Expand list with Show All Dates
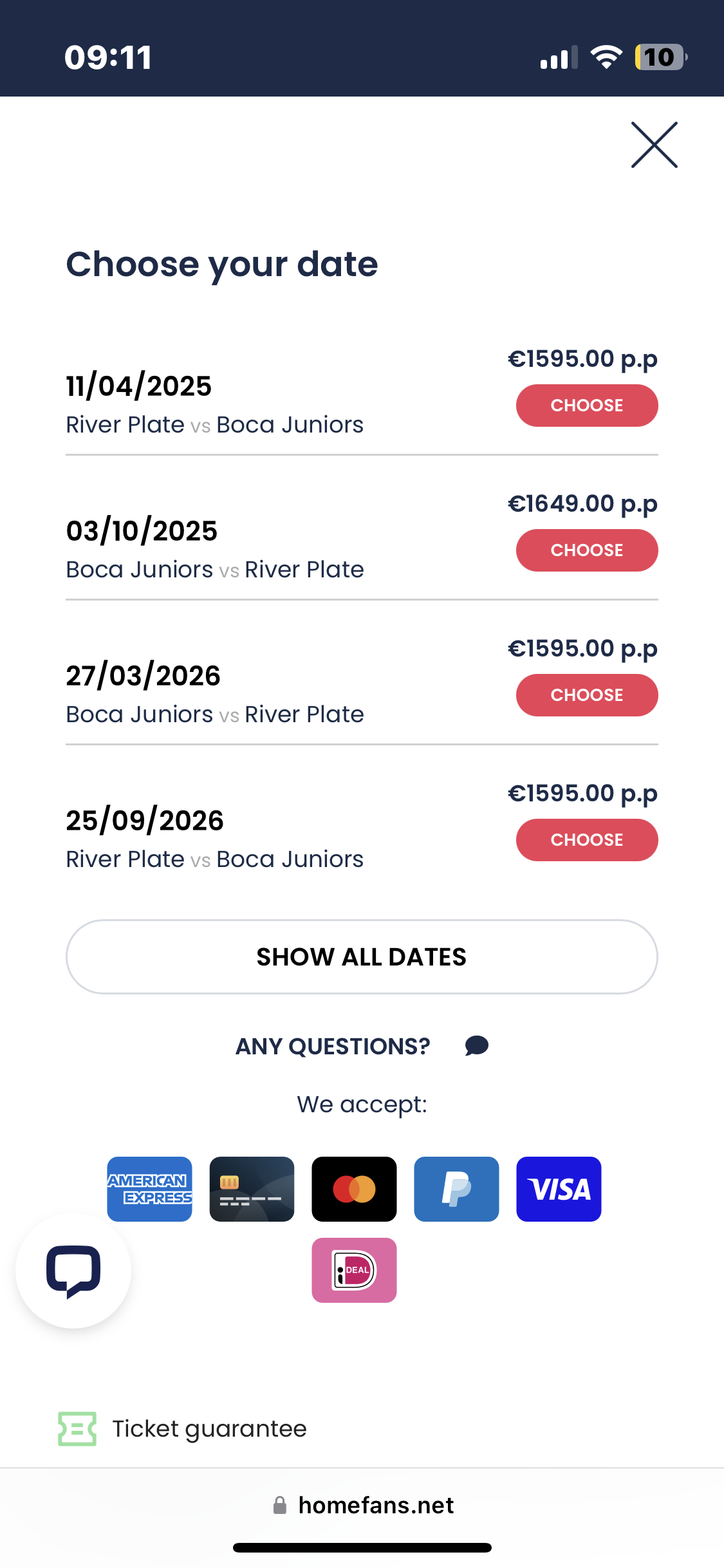 pyautogui.click(x=362, y=957)
